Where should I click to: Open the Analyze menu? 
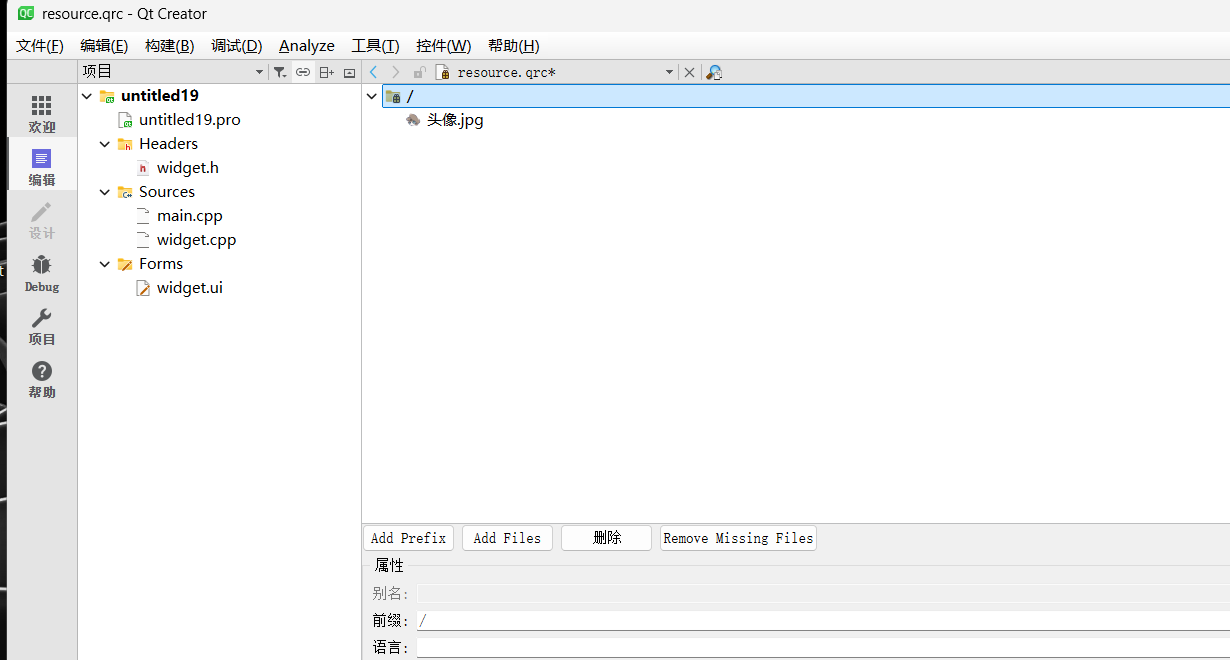click(307, 46)
